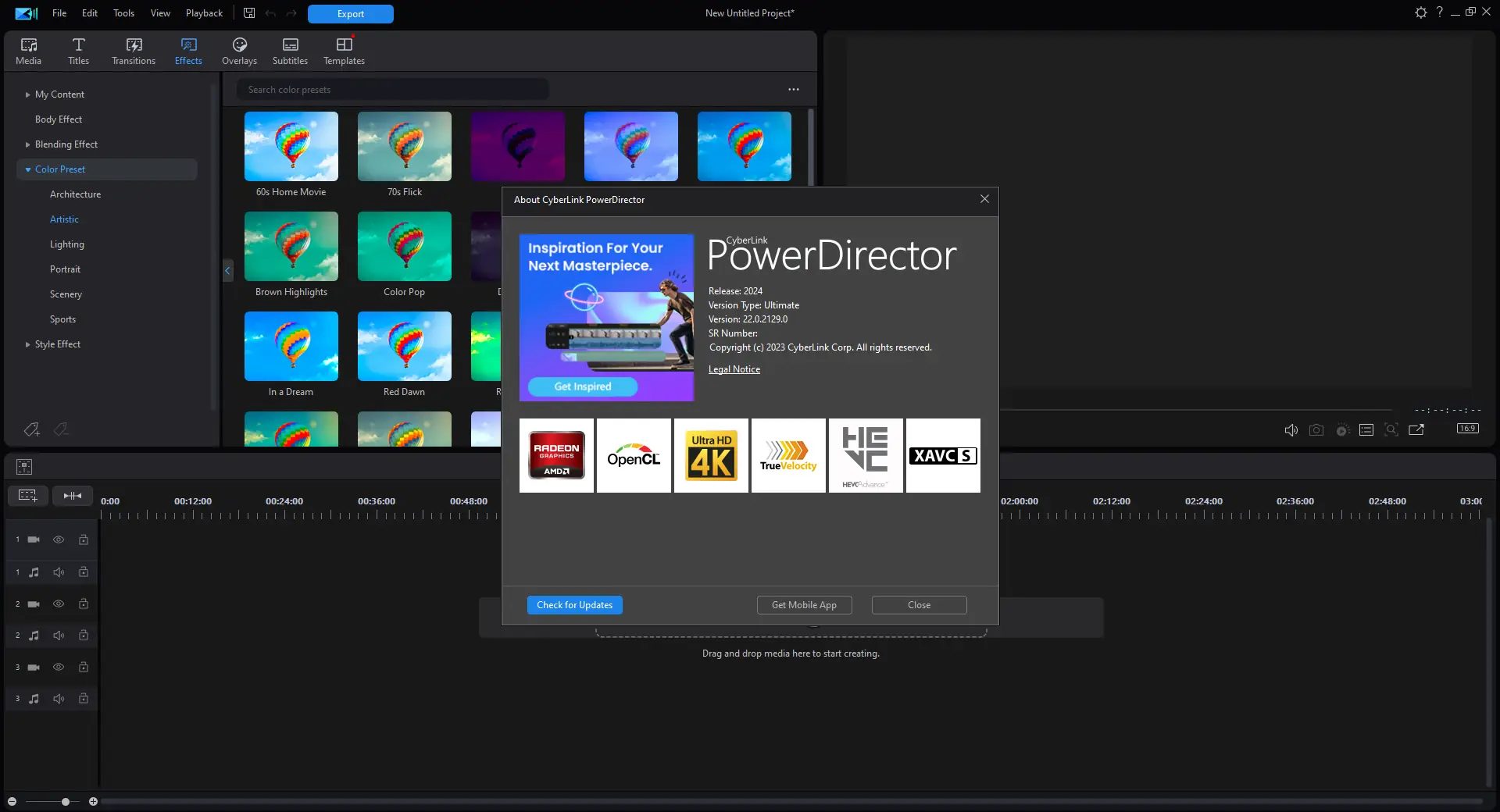Click the Close button in About dialog
This screenshot has height=812, width=1500.
(x=920, y=605)
